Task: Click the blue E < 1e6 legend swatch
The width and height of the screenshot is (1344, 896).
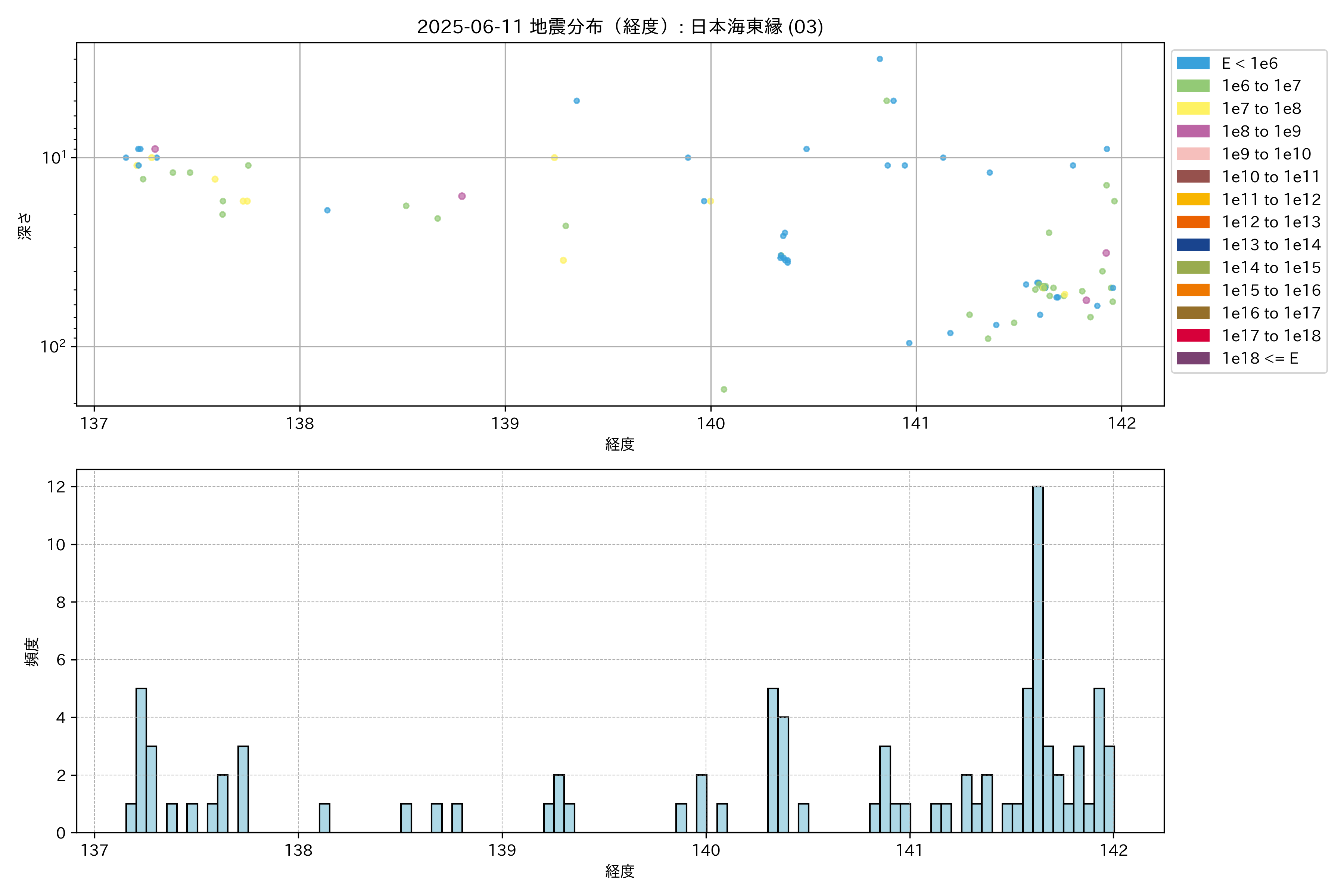Action: pos(1193,63)
